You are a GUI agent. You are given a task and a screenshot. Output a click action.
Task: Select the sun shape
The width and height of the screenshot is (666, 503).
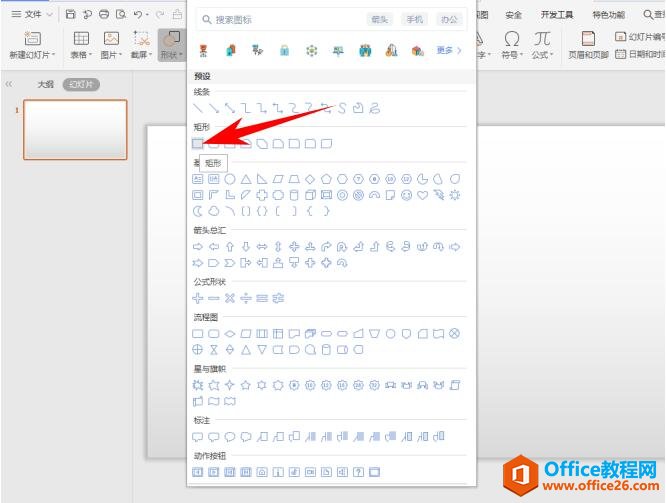(455, 195)
